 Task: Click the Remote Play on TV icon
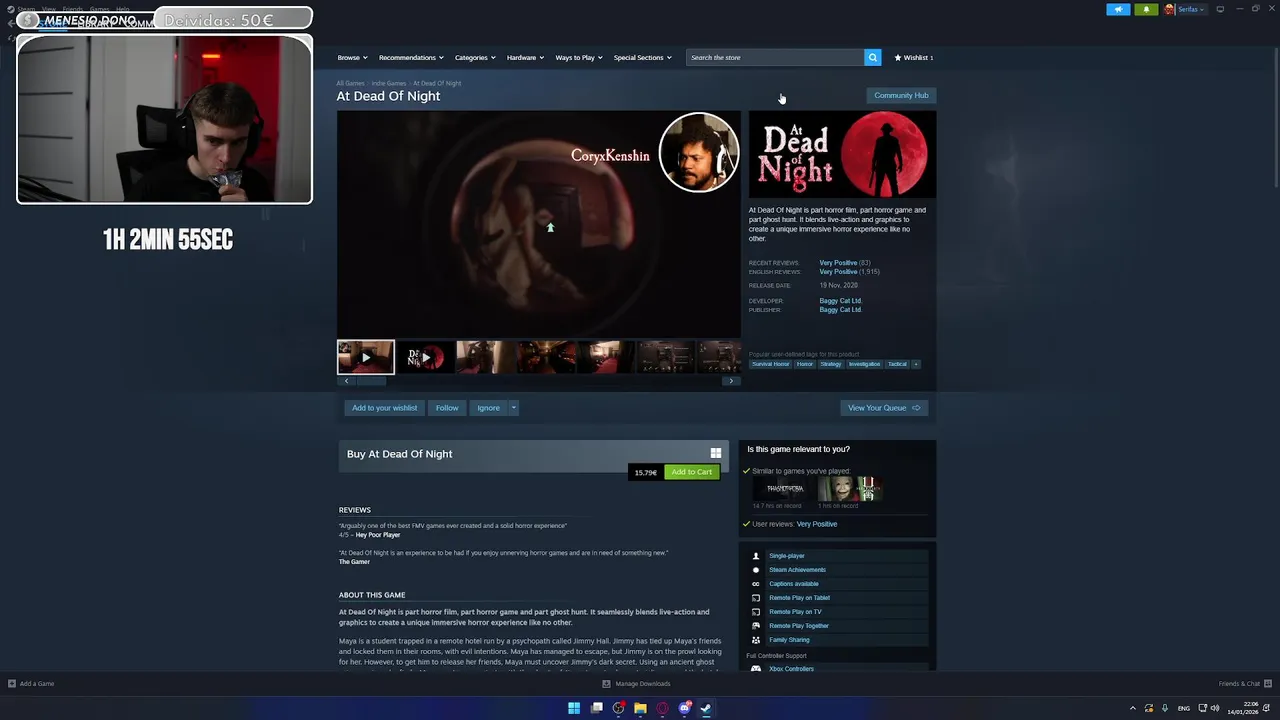(756, 612)
